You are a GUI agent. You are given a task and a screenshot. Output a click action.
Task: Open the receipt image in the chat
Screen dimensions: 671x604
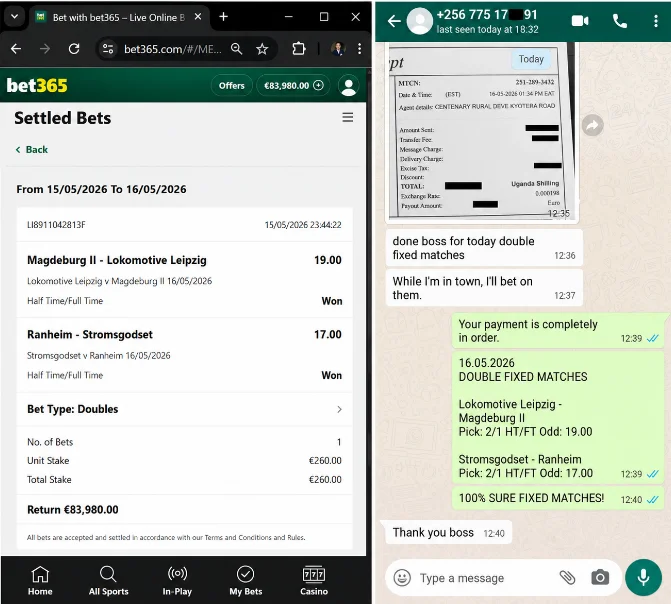click(x=482, y=133)
